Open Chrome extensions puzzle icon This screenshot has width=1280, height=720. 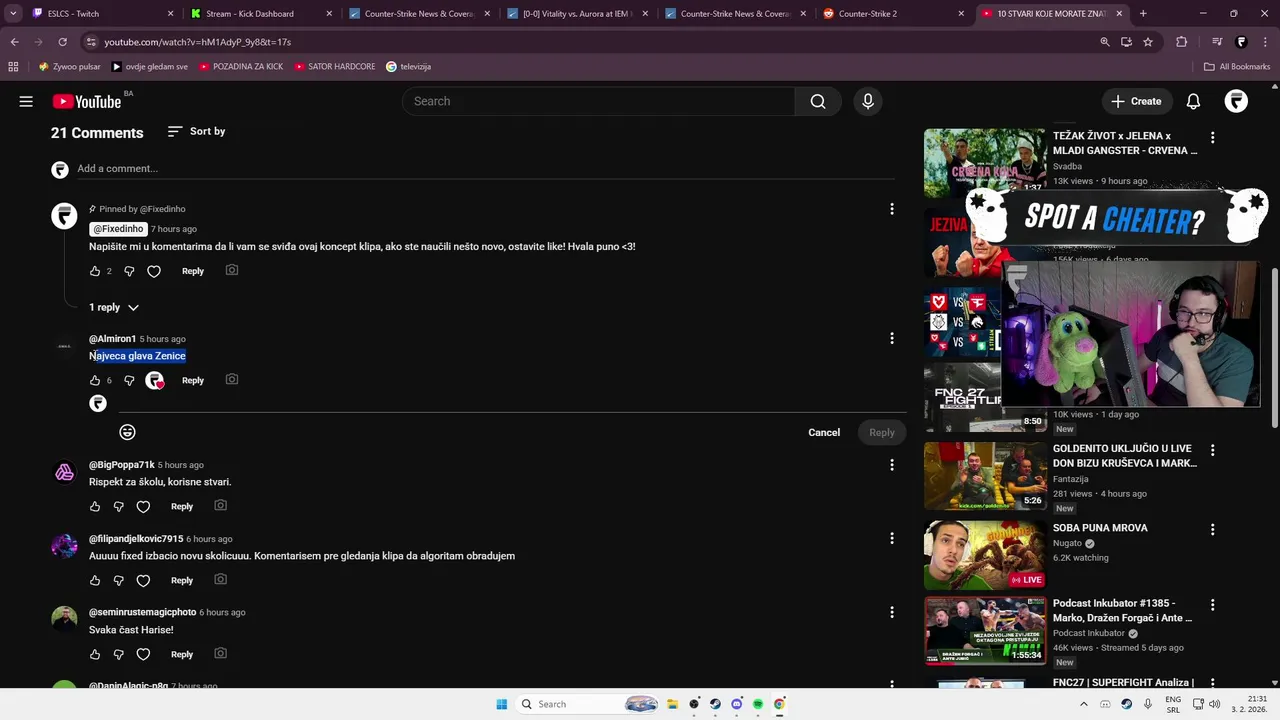point(1181,42)
